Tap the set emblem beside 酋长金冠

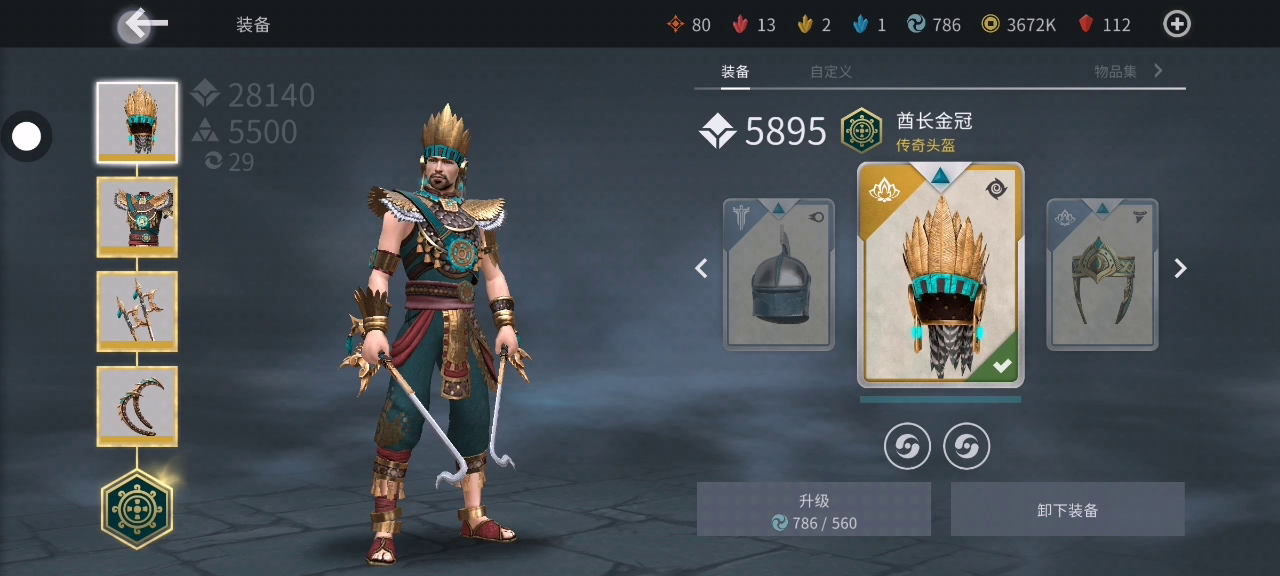(861, 130)
